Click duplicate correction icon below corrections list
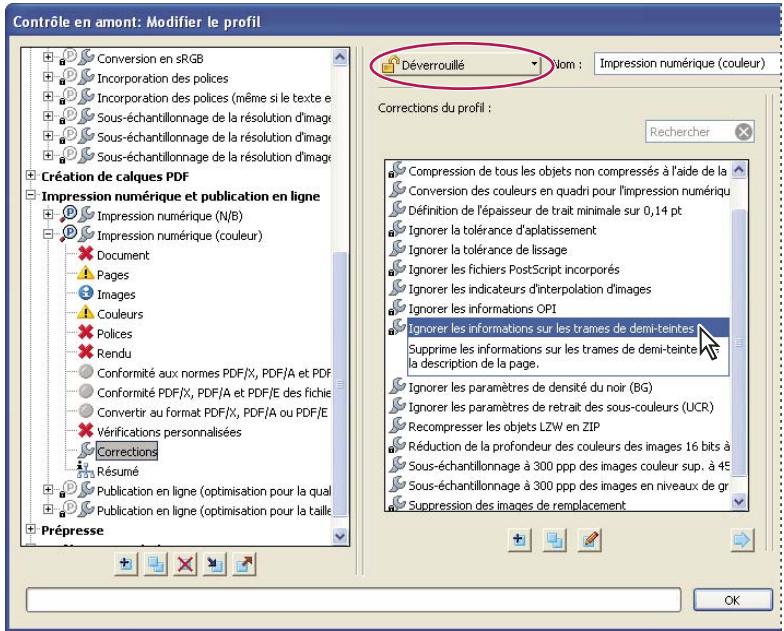Viewport: 784px width, 631px height. (554, 540)
